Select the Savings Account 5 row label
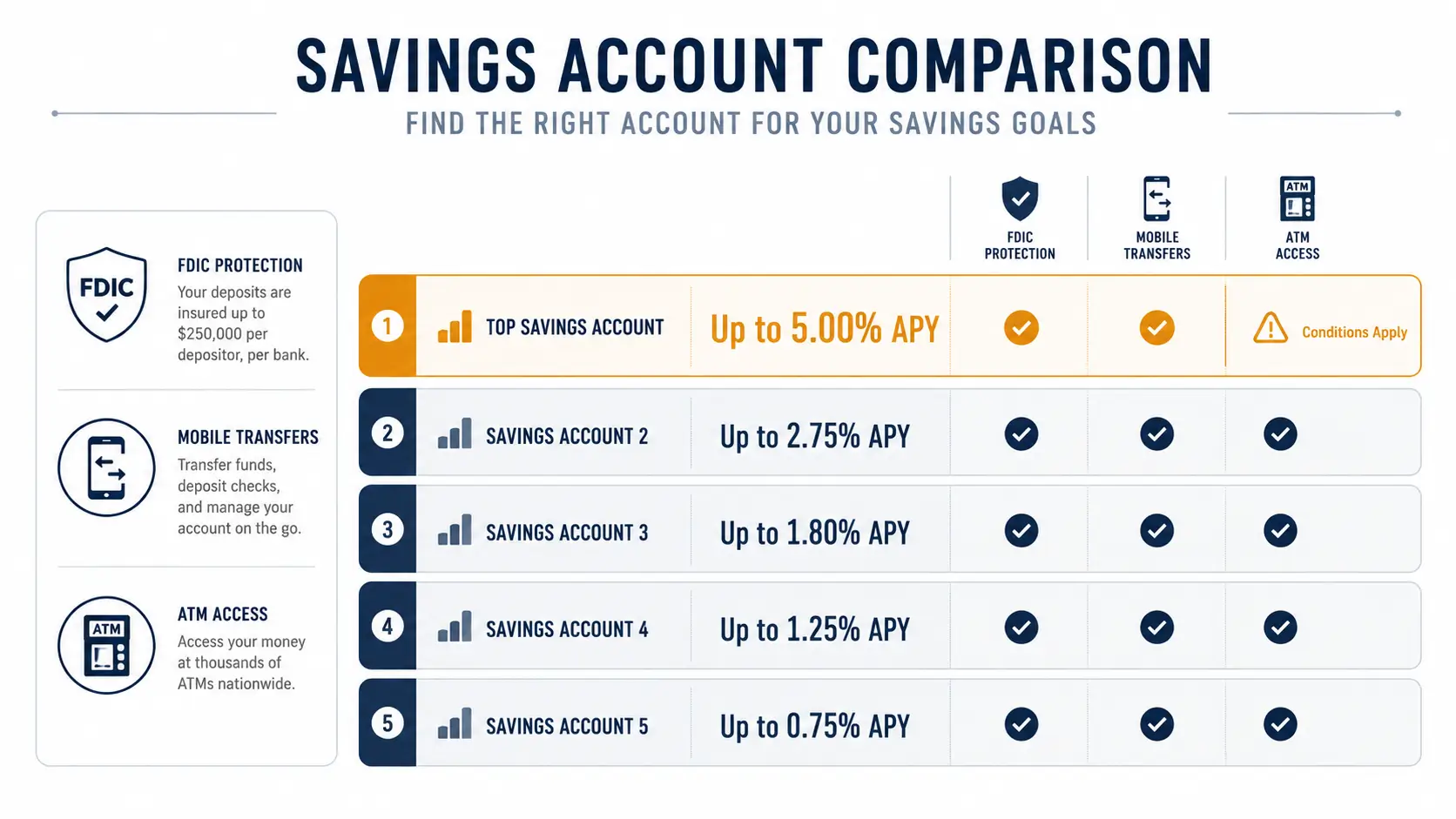The image size is (1456, 819). click(x=567, y=726)
